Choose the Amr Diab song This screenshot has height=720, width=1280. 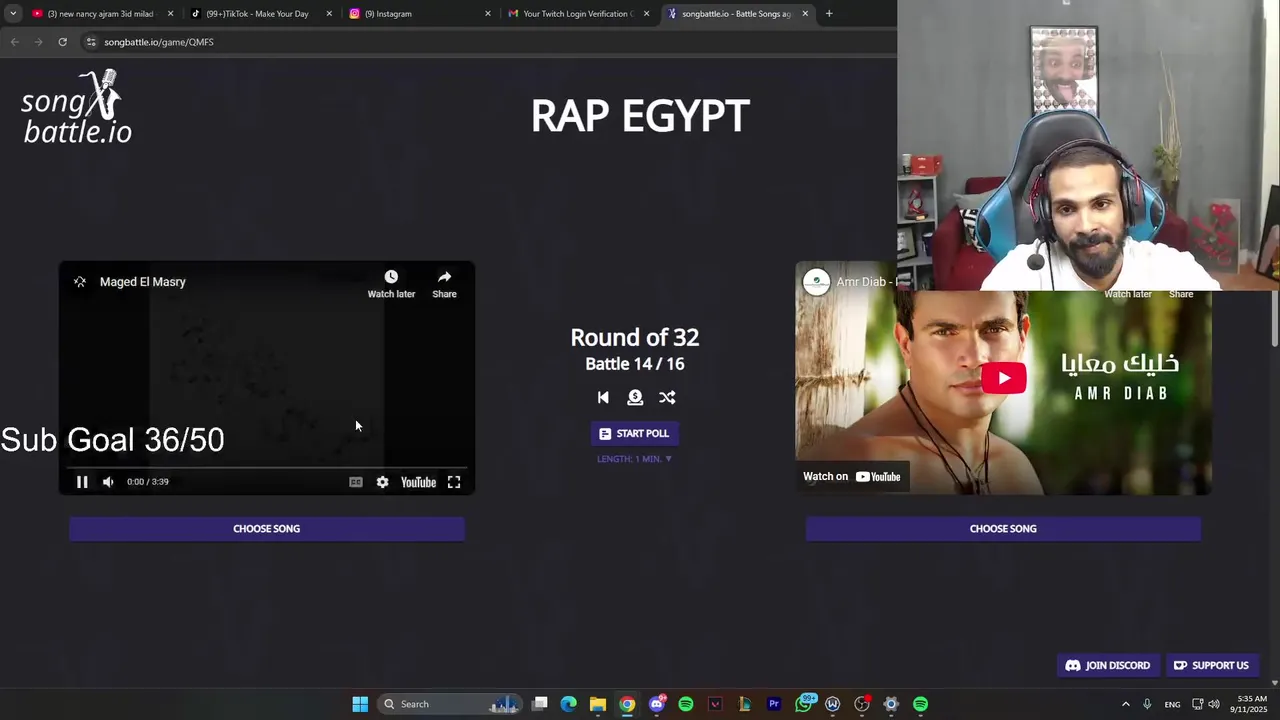tap(1003, 529)
